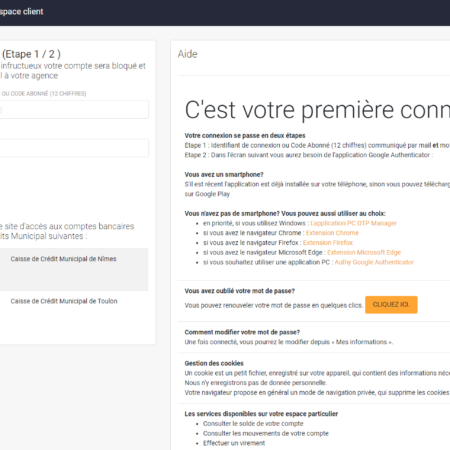Open the 'Extension Microsoft Edge' link
The height and width of the screenshot is (450, 450).
coord(364,252)
